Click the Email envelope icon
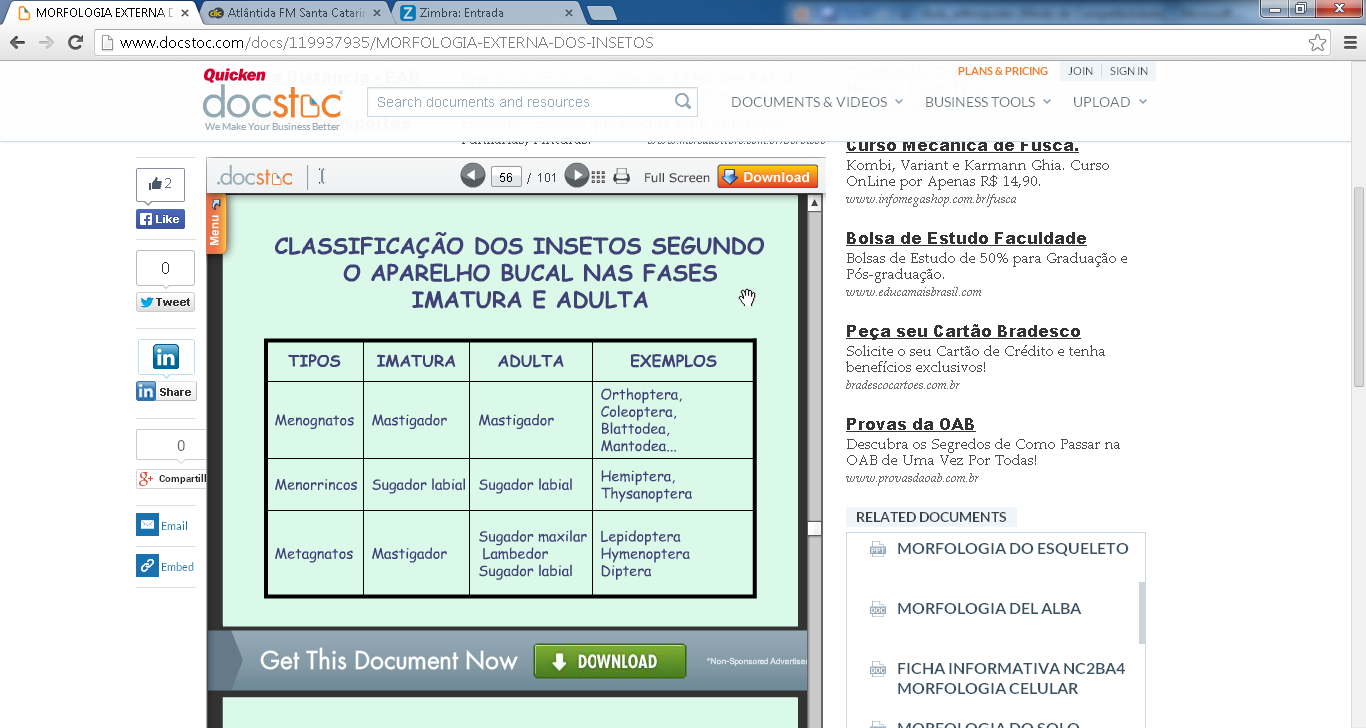The width and height of the screenshot is (1366, 728). (147, 525)
